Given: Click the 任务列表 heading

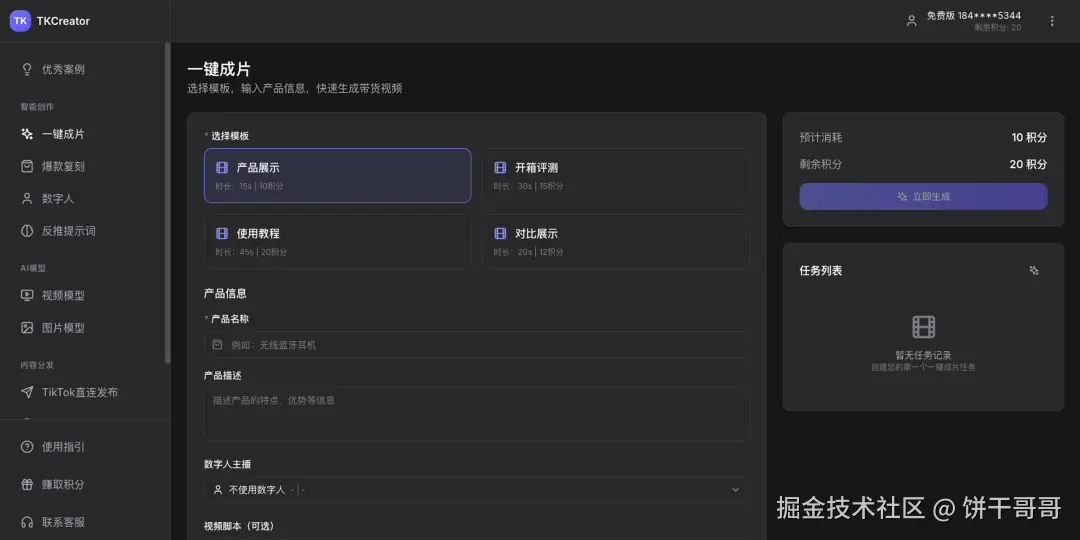Looking at the screenshot, I should pos(821,271).
